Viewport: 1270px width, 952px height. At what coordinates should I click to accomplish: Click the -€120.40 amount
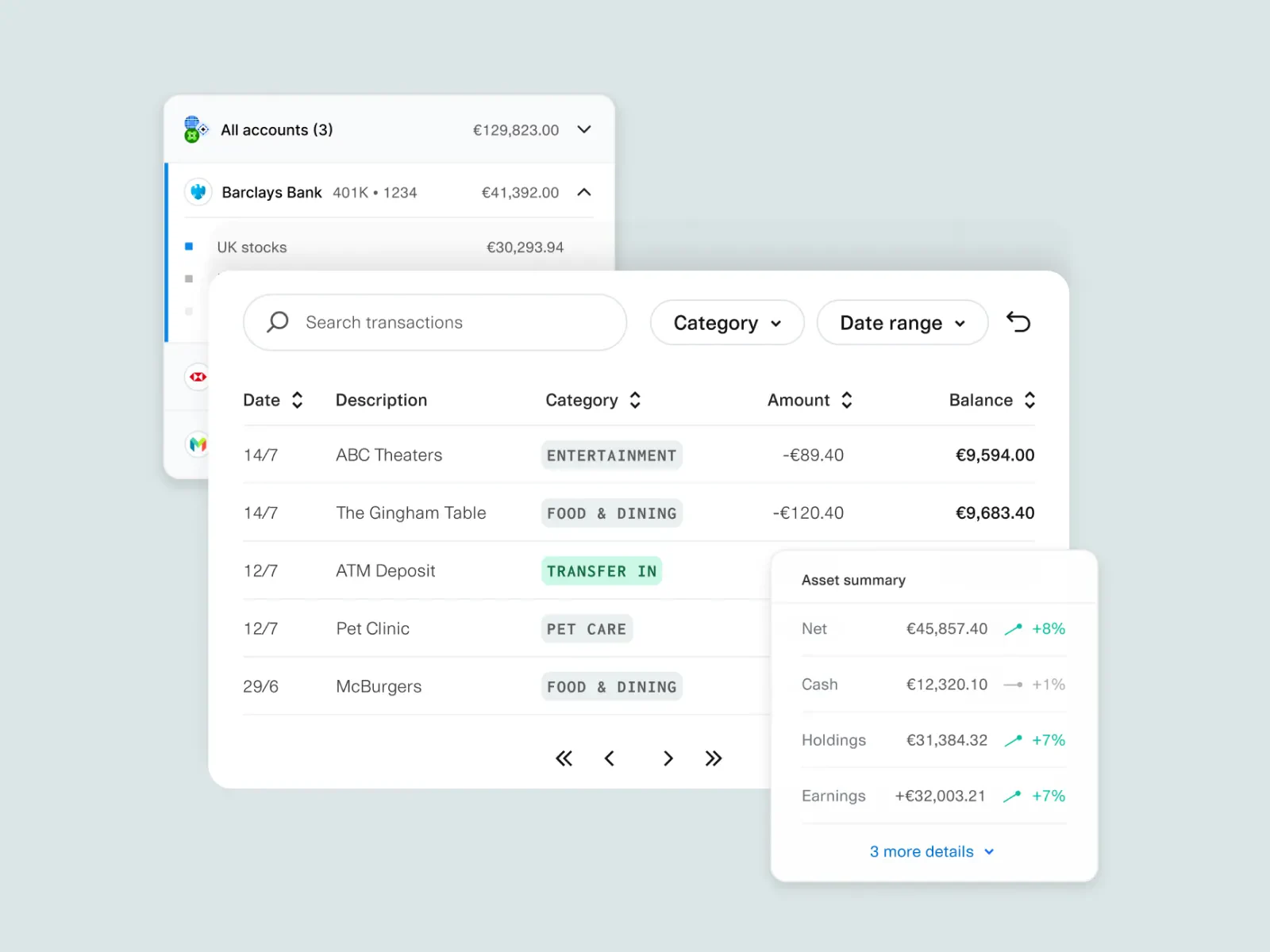tap(808, 513)
